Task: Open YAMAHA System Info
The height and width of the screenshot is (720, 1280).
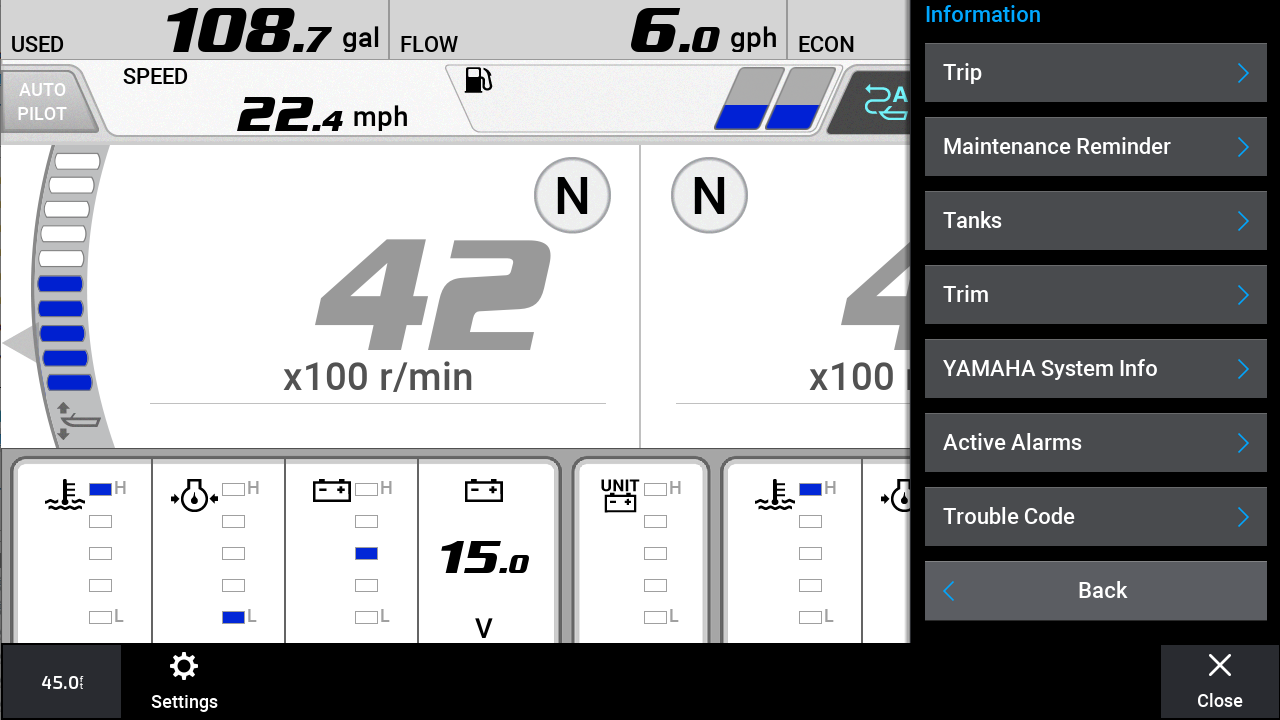Action: click(x=1095, y=369)
